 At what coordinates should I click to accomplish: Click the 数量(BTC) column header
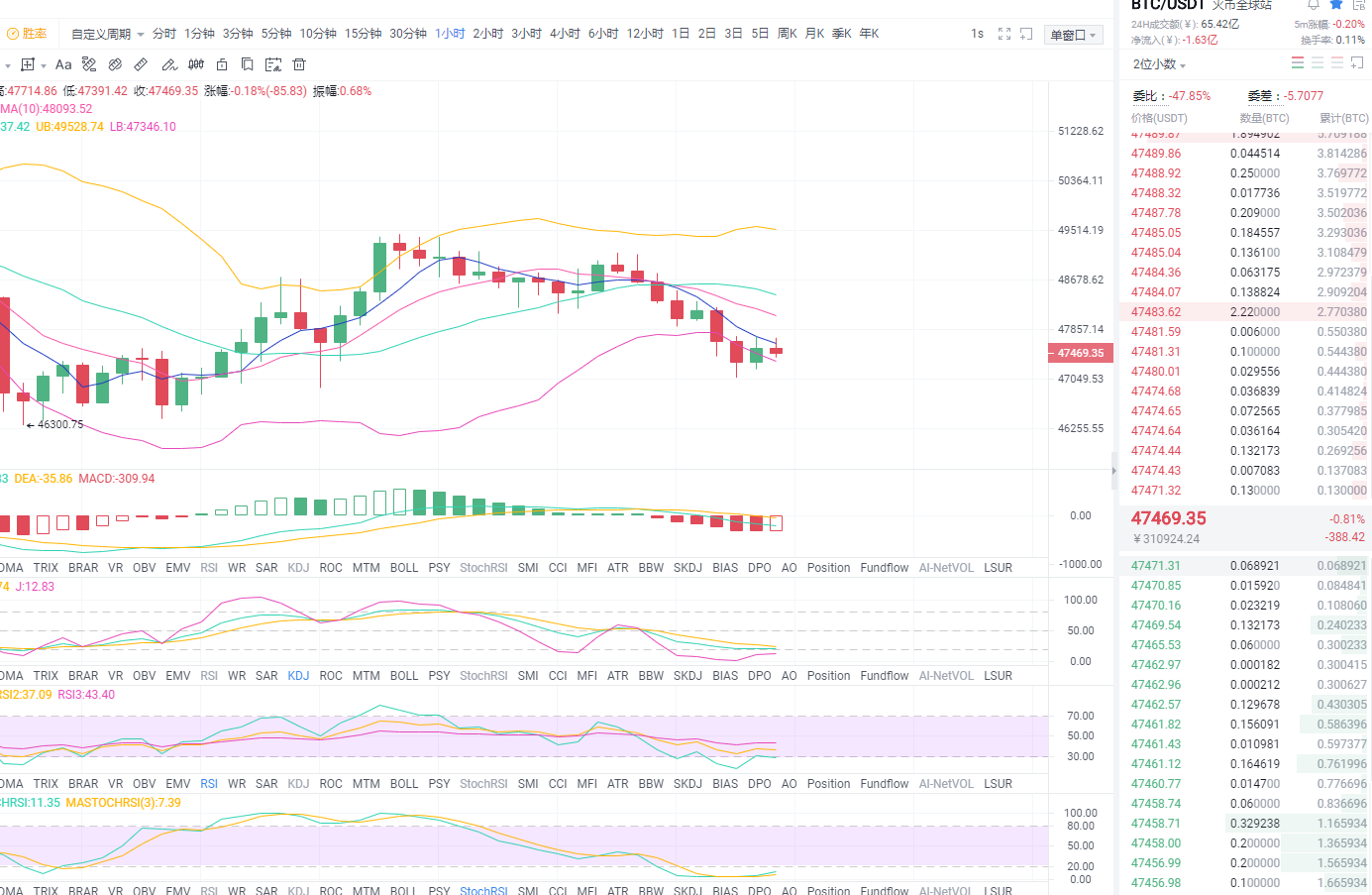pyautogui.click(x=1263, y=118)
